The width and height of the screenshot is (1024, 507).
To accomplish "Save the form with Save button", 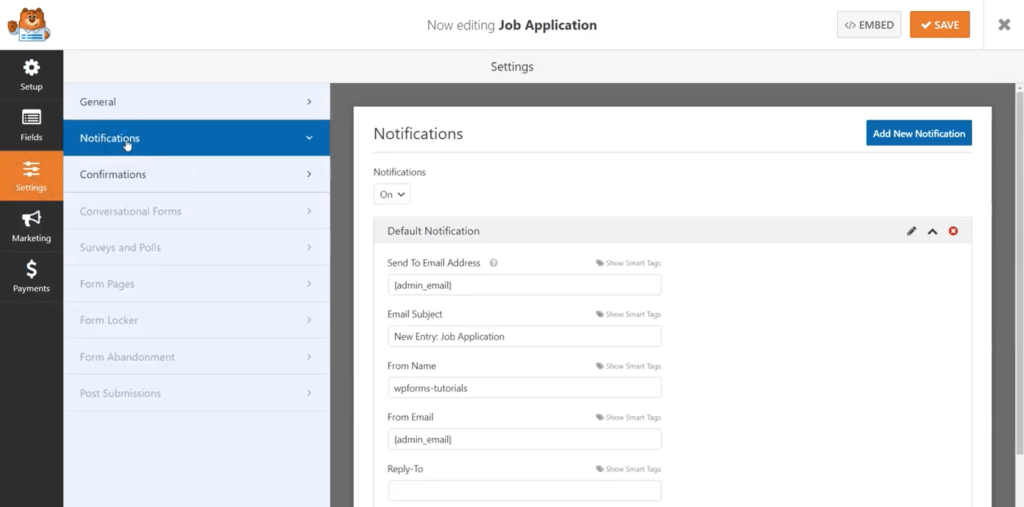I will pyautogui.click(x=940, y=25).
